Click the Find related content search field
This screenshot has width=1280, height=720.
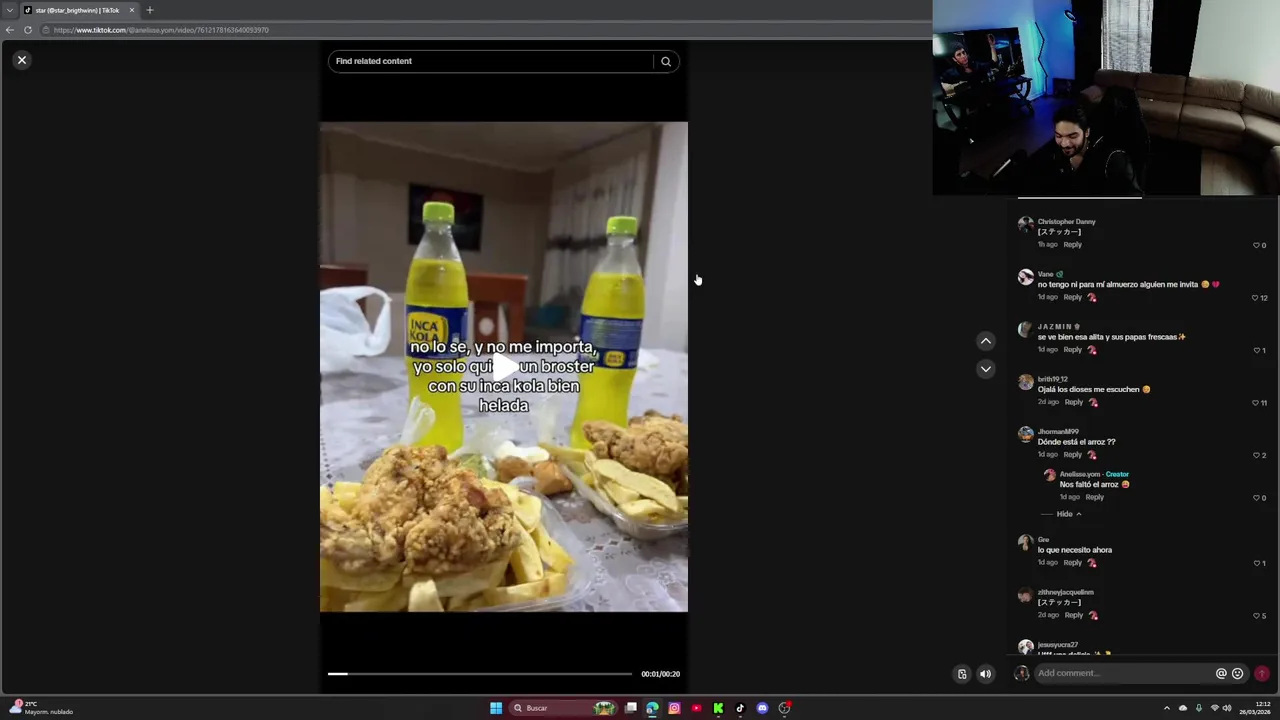pyautogui.click(x=490, y=61)
